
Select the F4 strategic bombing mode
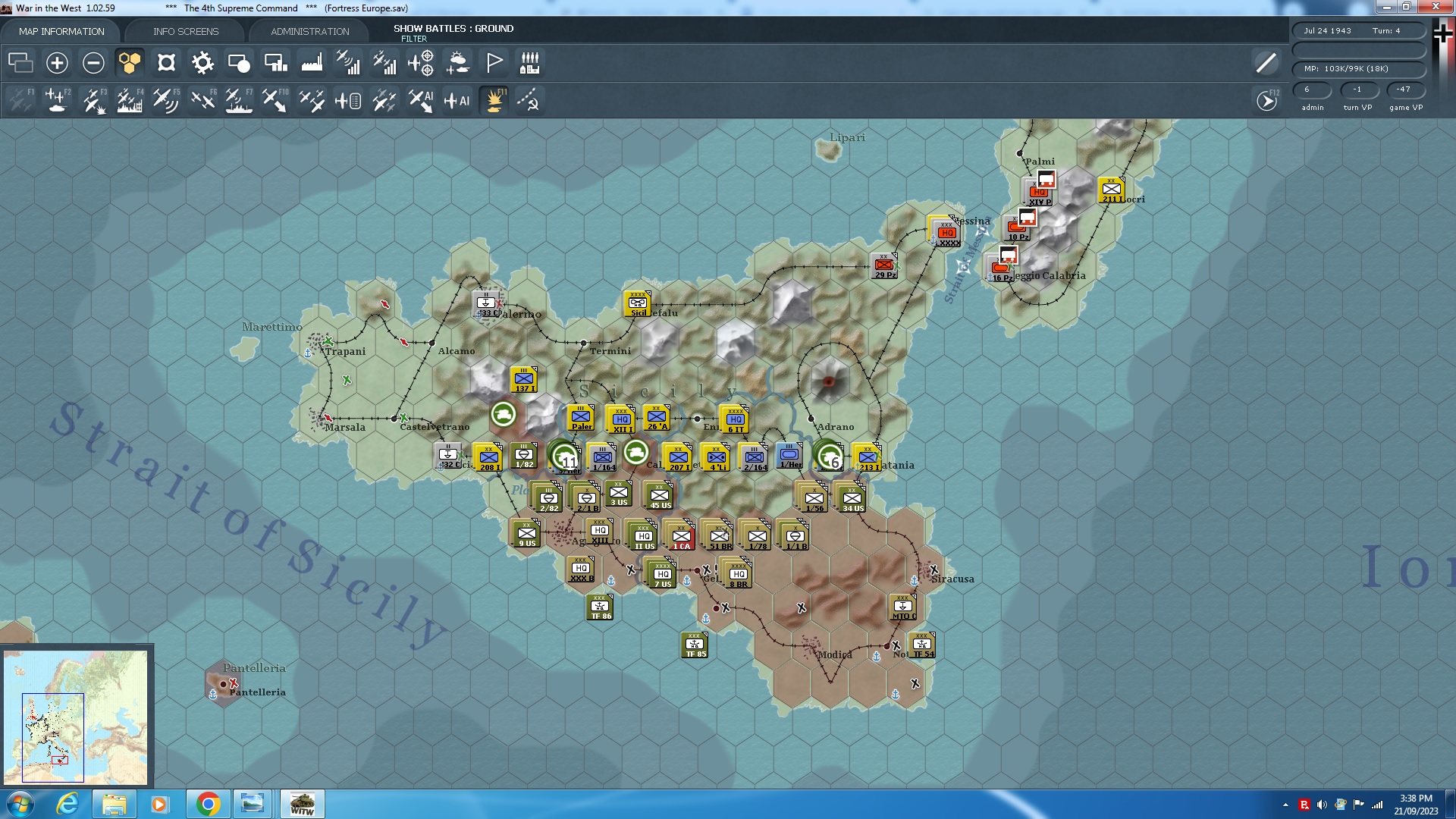(x=130, y=100)
